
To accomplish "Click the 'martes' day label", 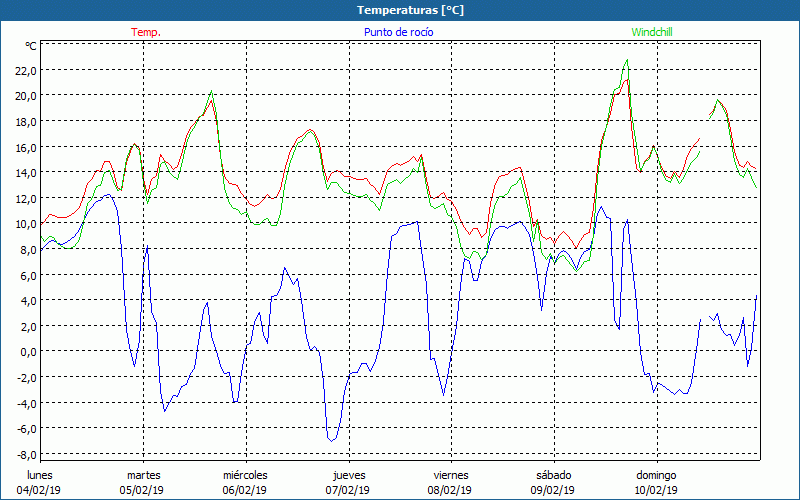I will (144, 475).
